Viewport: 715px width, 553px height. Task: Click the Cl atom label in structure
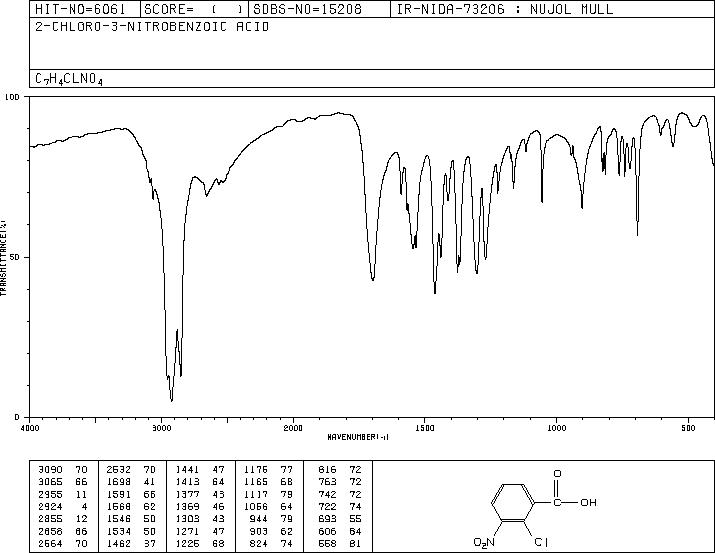click(541, 542)
